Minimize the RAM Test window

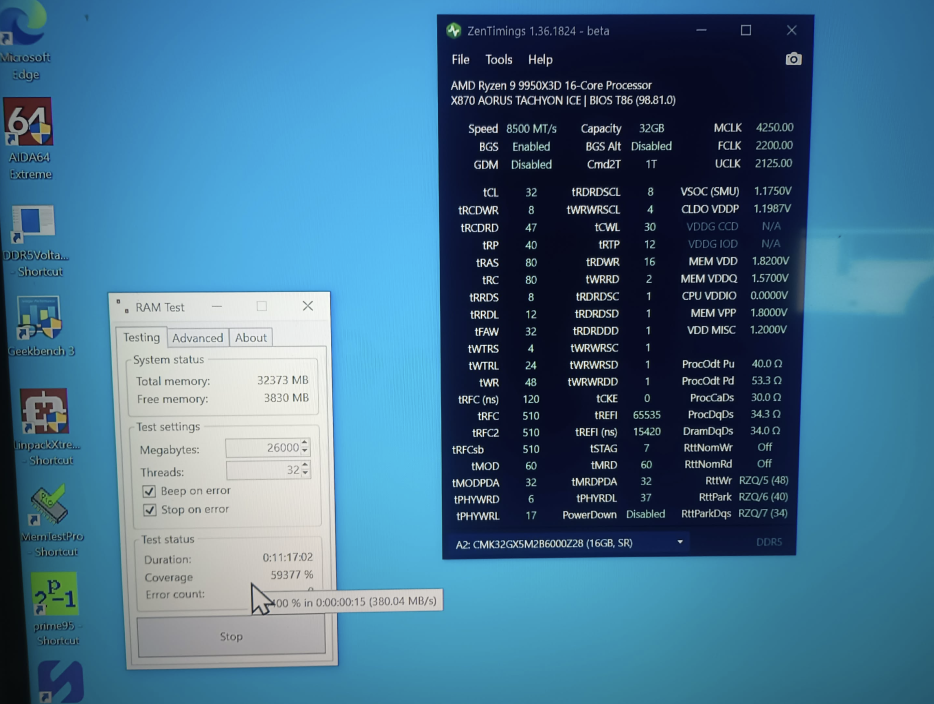click(x=217, y=306)
